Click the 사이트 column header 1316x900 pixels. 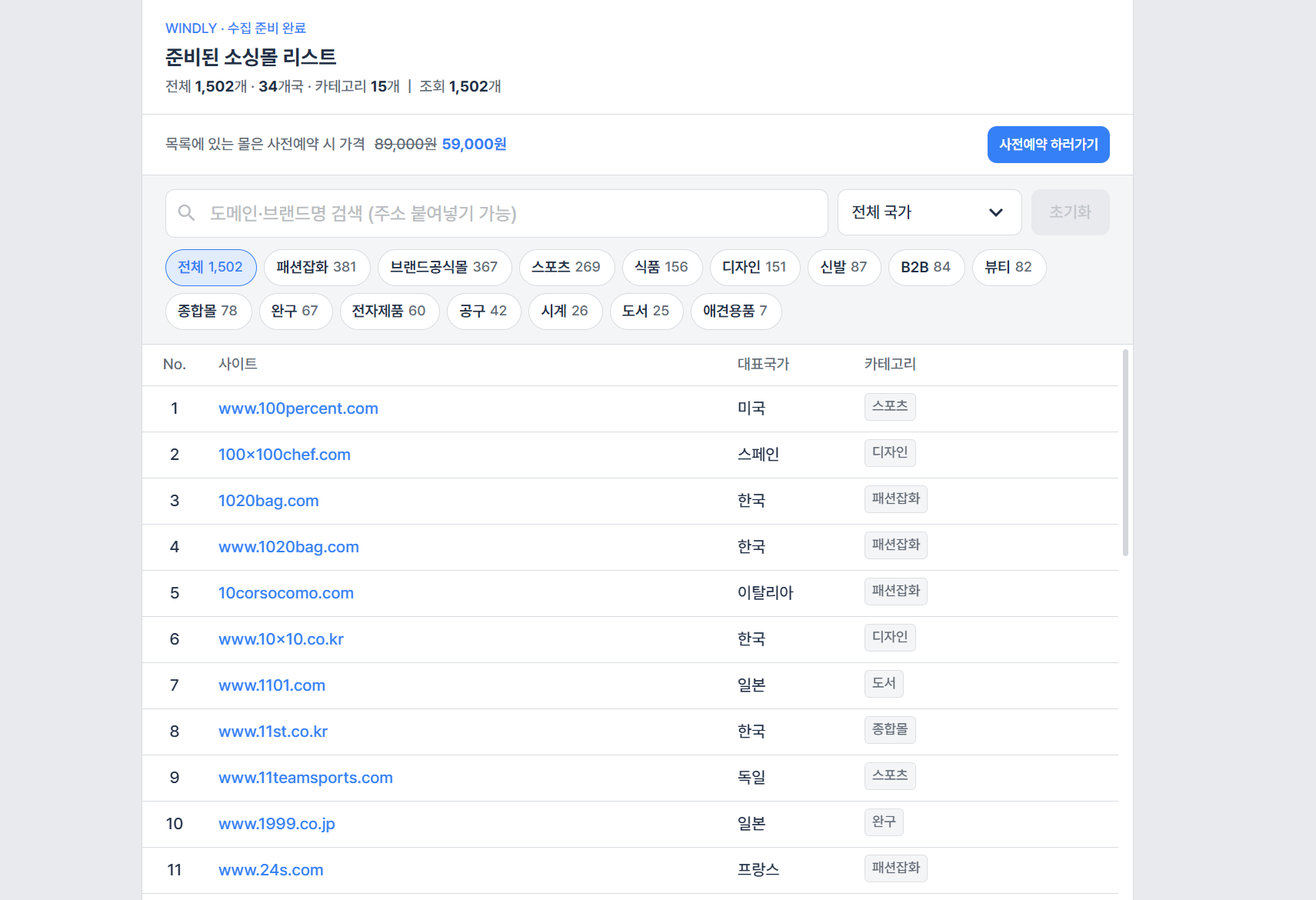238,364
